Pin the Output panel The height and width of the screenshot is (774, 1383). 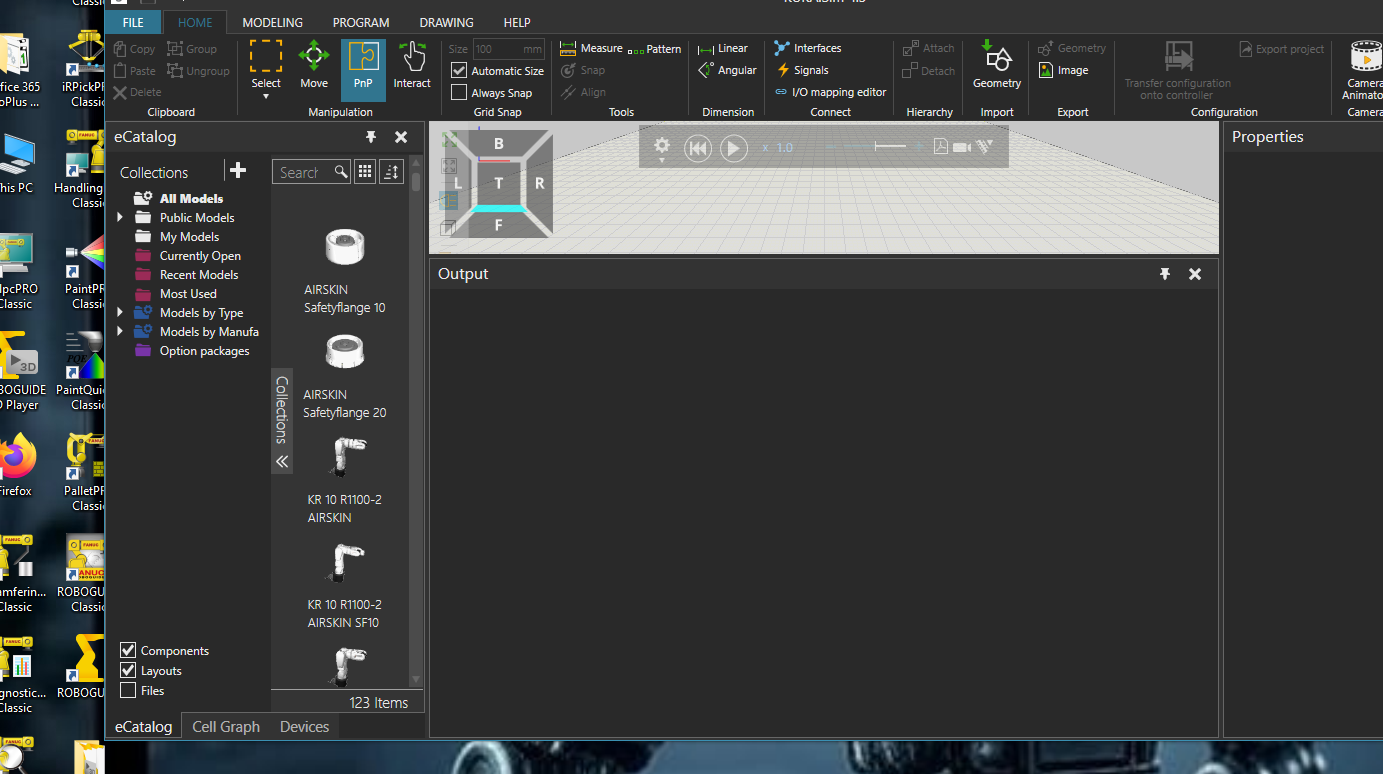click(1165, 274)
